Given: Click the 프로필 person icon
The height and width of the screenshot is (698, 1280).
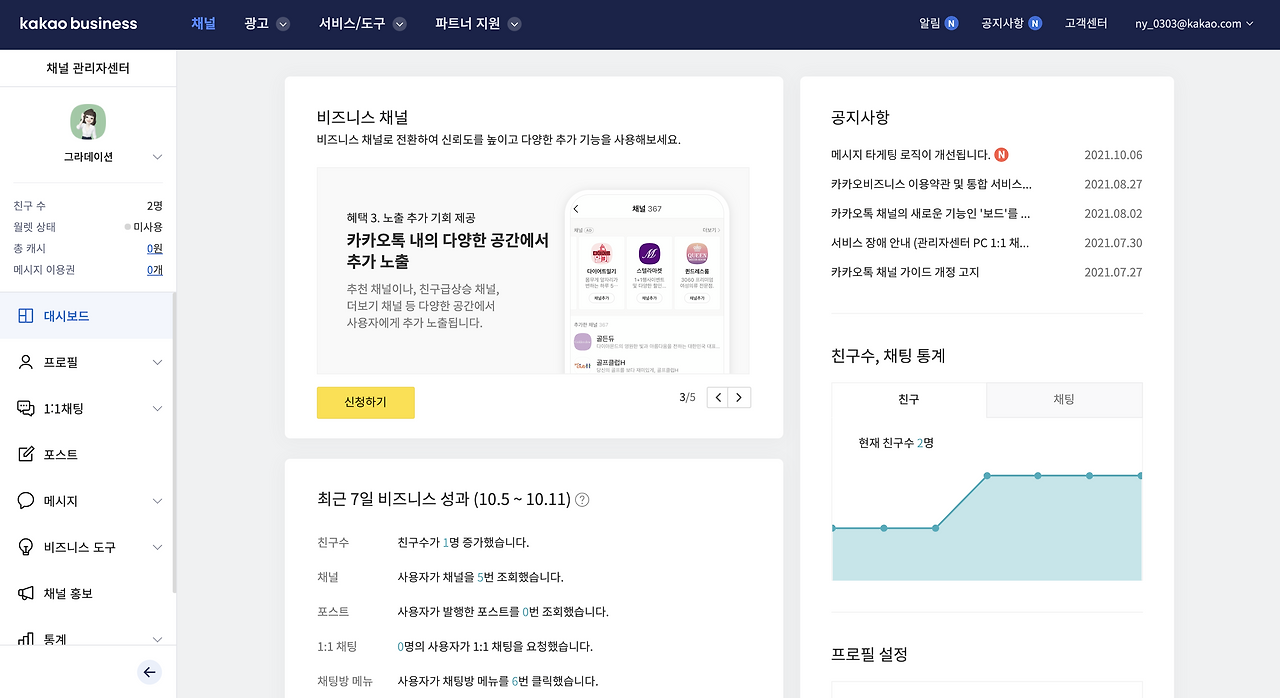Looking at the screenshot, I should [x=26, y=362].
